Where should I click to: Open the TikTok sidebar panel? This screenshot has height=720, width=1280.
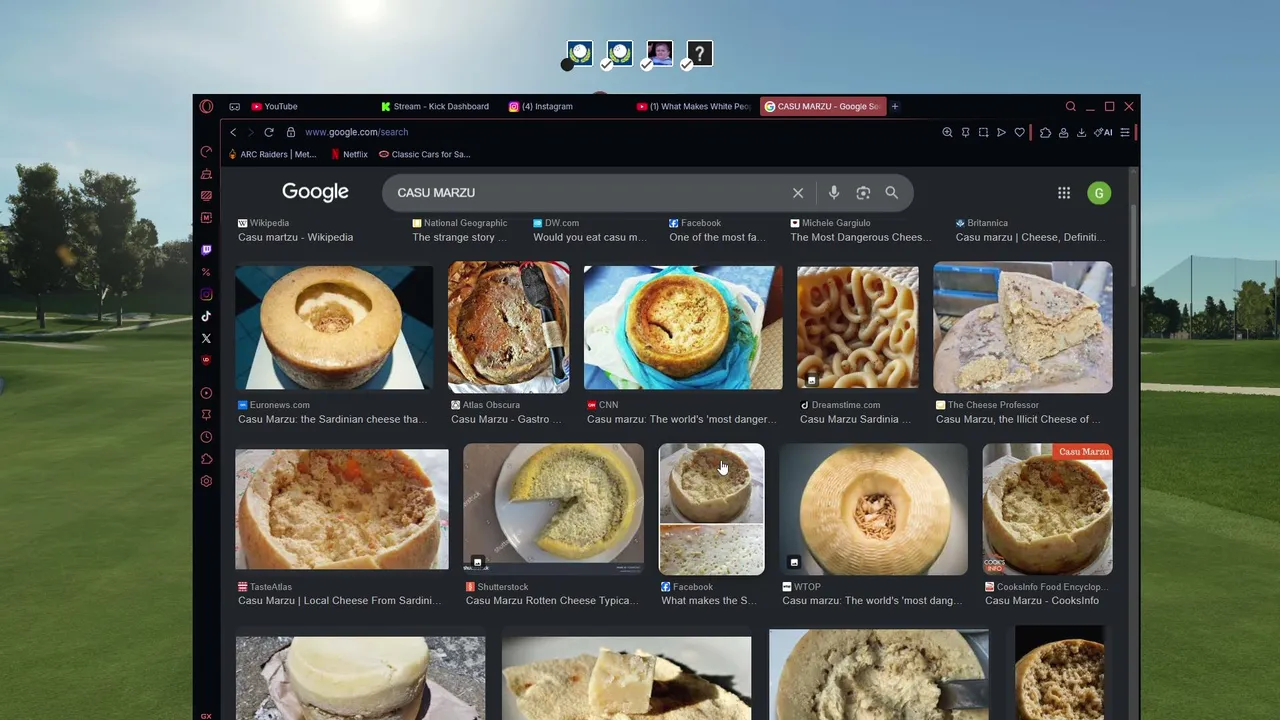pos(206,316)
